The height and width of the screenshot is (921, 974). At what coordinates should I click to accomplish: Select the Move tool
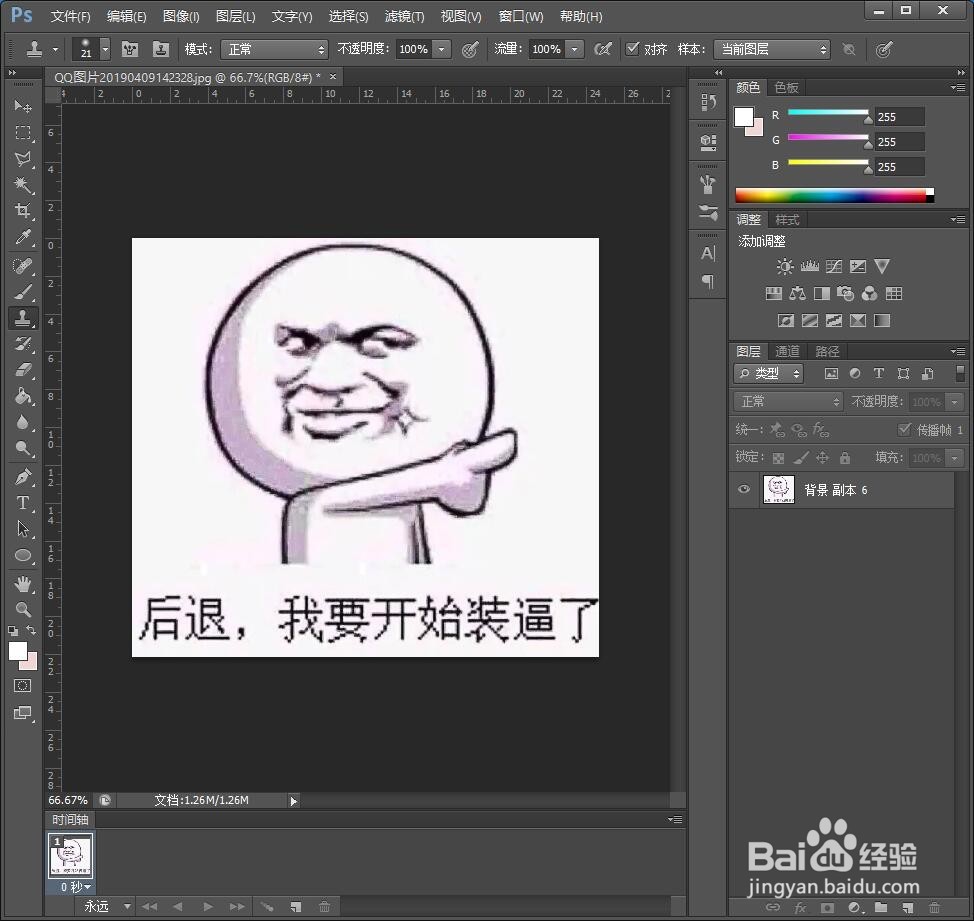coord(24,107)
